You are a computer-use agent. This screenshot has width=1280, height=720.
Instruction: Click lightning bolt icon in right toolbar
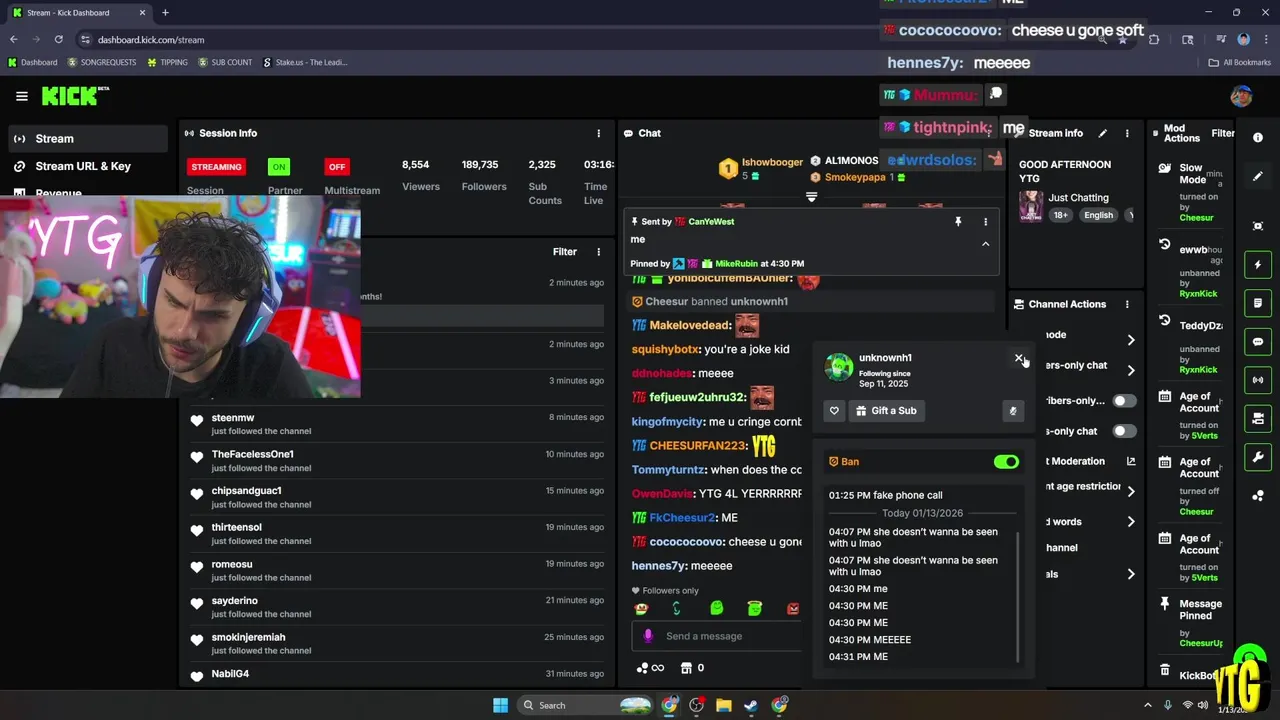point(1258,265)
